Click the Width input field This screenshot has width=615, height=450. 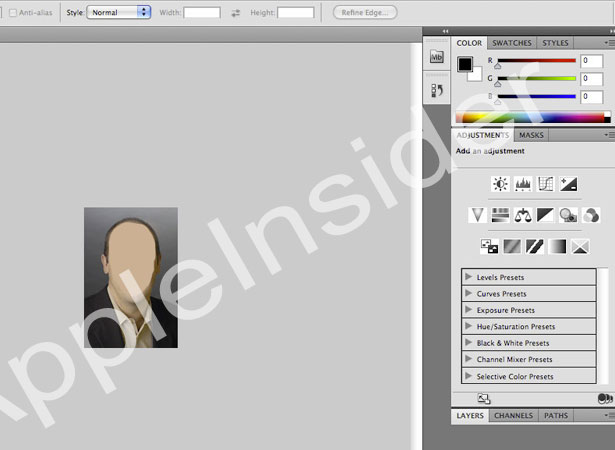click(202, 13)
